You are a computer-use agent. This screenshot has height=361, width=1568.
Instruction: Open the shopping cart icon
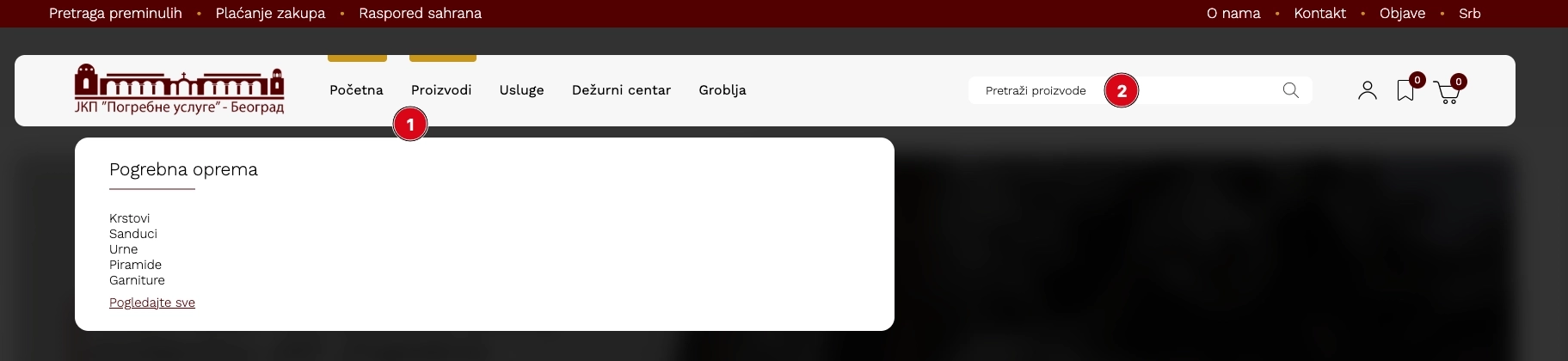point(1448,92)
